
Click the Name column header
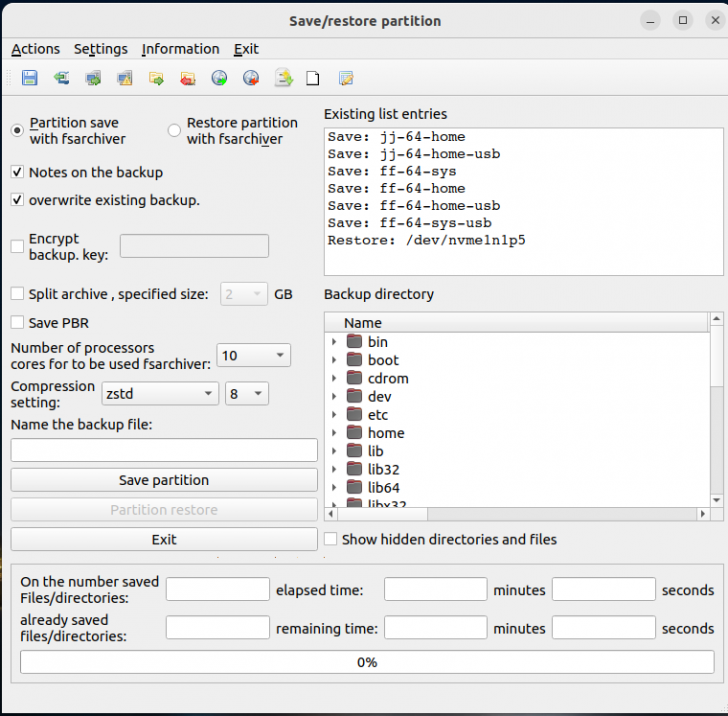(x=516, y=323)
